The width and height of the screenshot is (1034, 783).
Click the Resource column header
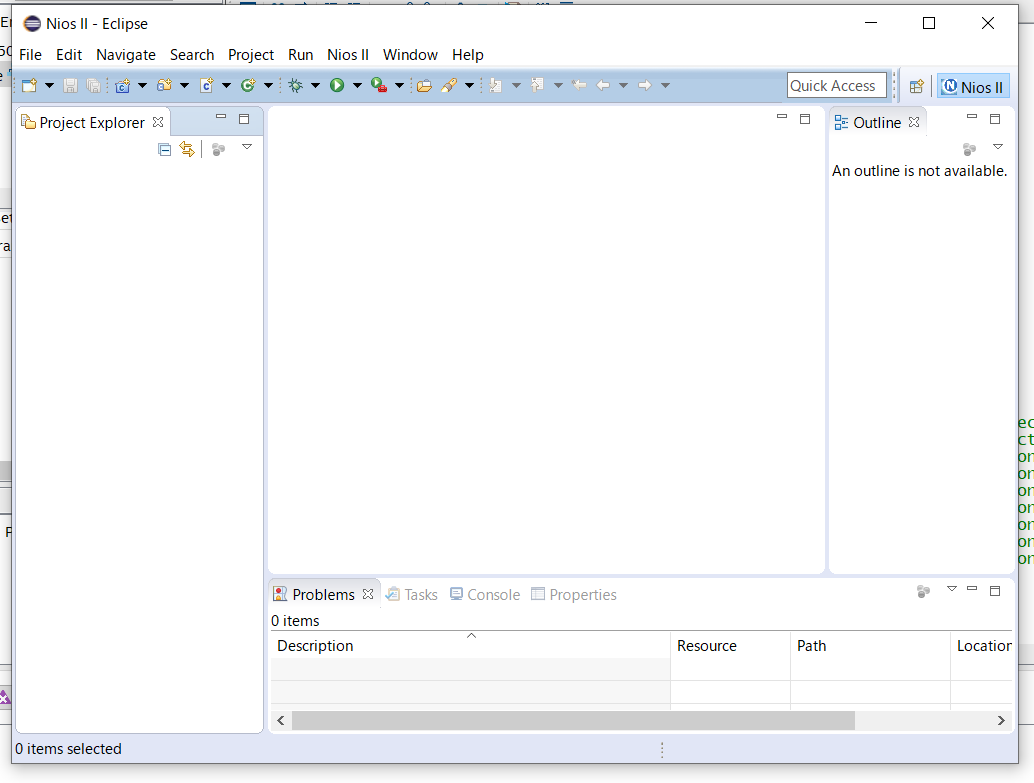pos(730,645)
